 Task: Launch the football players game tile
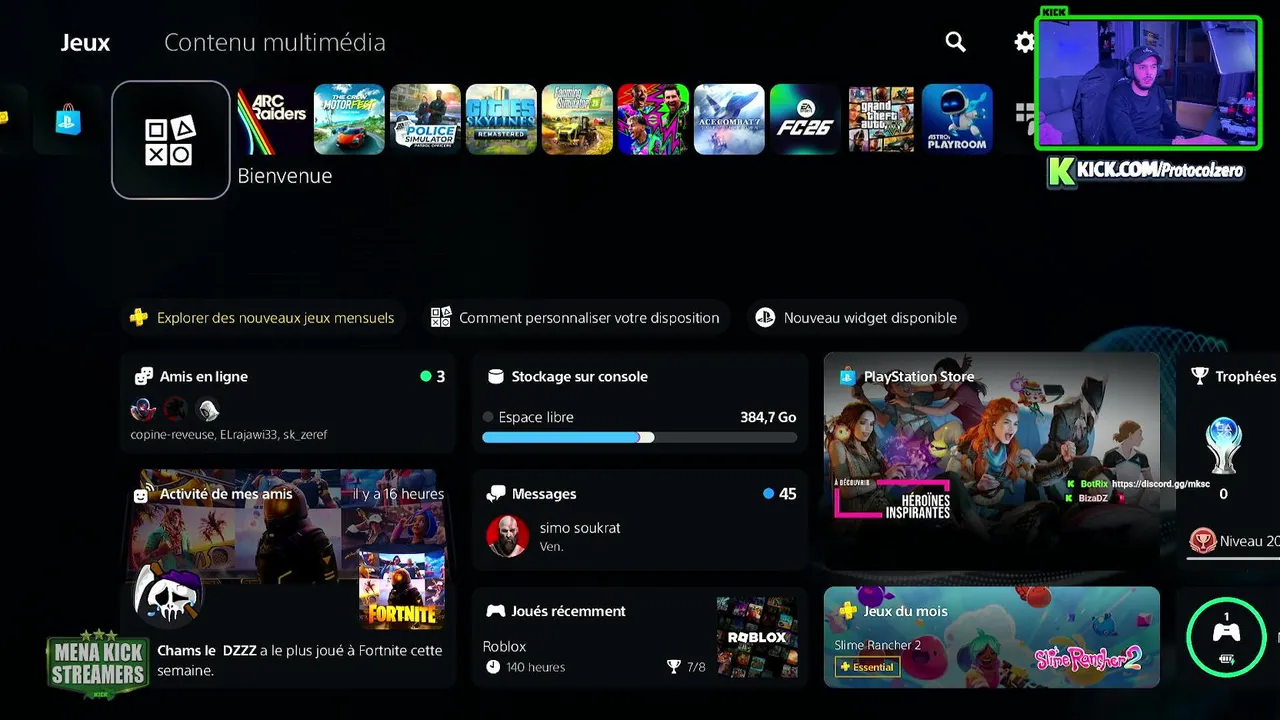(x=653, y=119)
